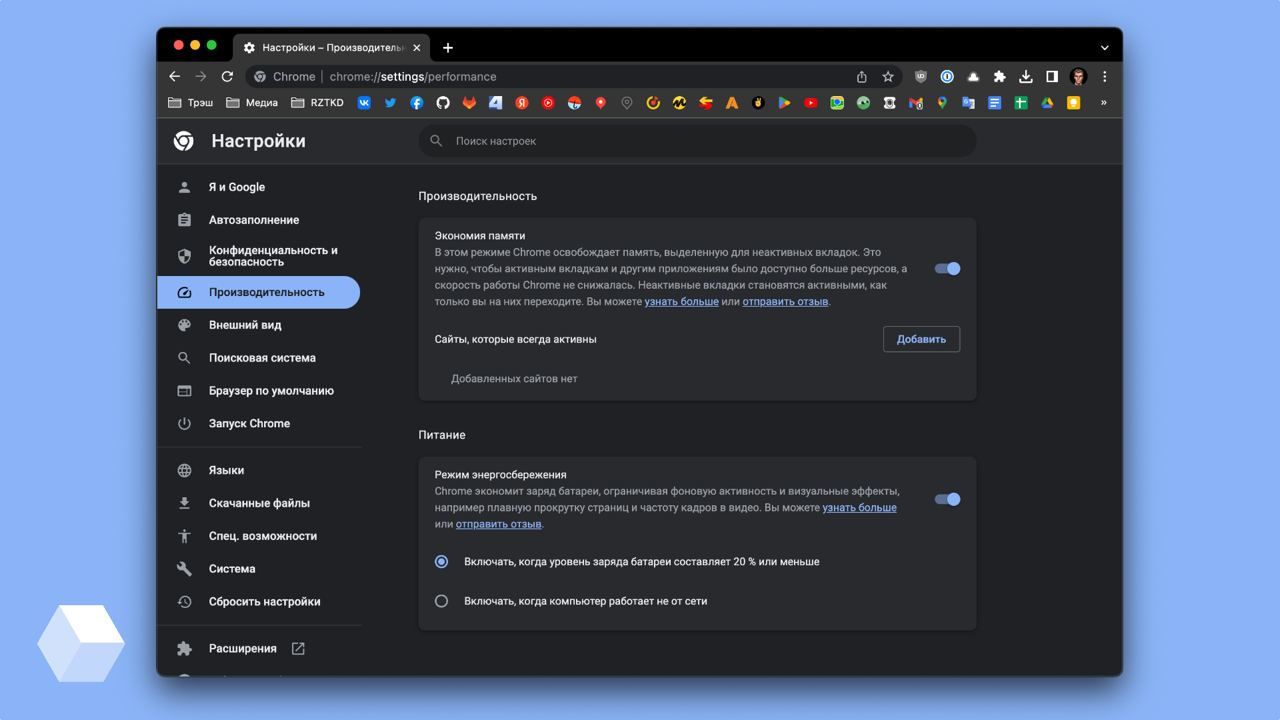Open the VK bookmark
Viewport: 1280px width, 720px height.
pyautogui.click(x=364, y=102)
